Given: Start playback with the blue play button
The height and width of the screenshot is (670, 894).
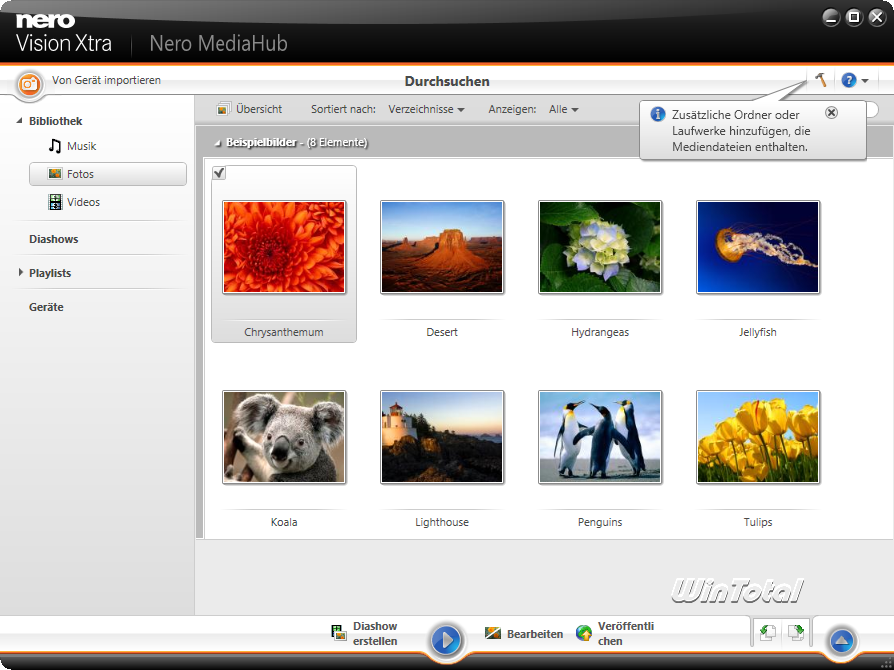Looking at the screenshot, I should click(446, 640).
